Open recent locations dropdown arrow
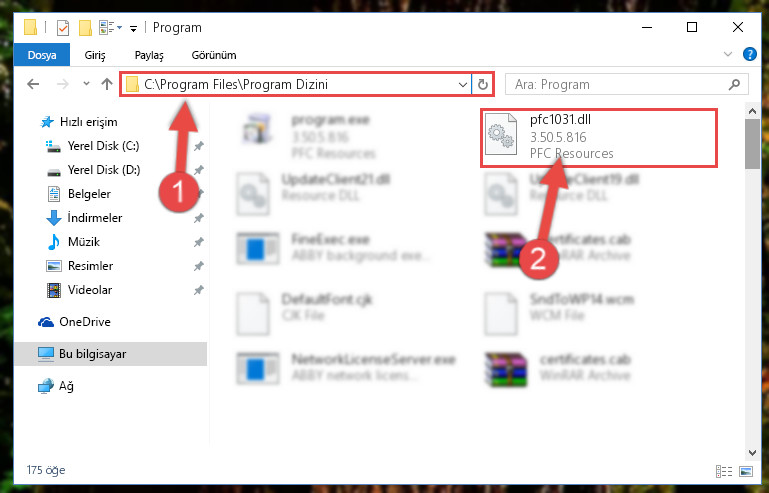 pyautogui.click(x=86, y=84)
